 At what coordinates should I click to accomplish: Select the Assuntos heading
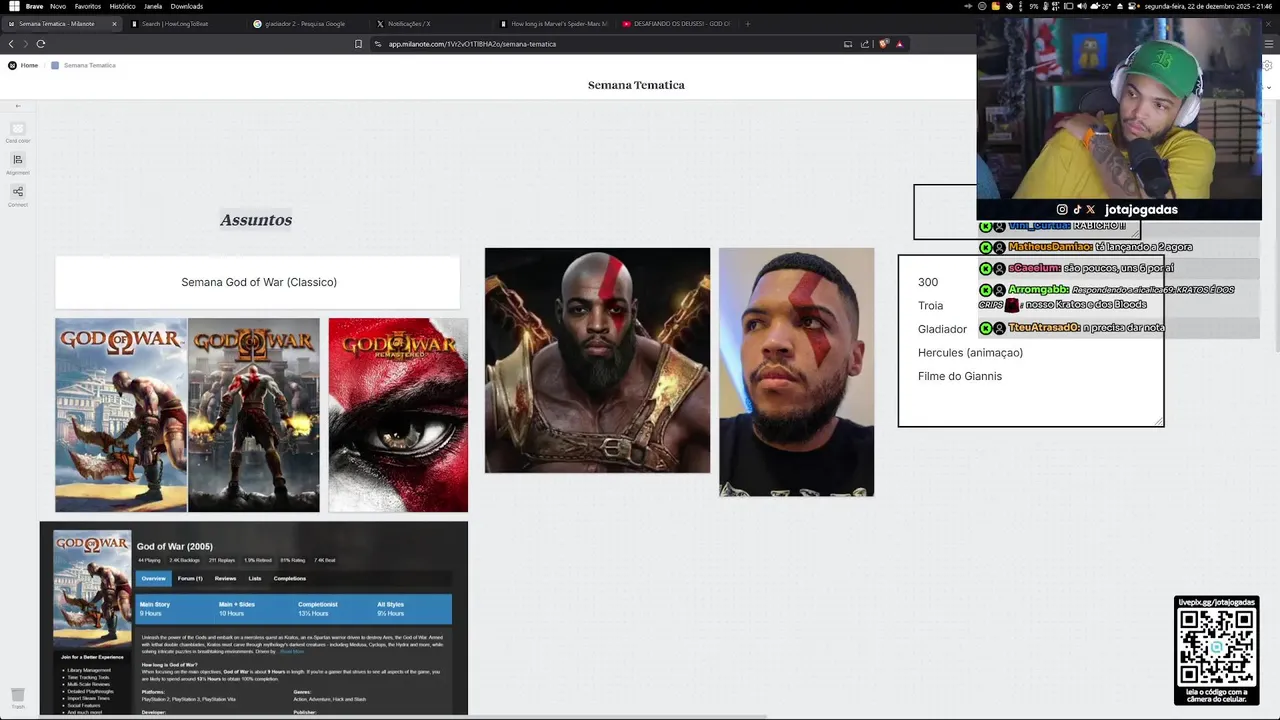(256, 220)
